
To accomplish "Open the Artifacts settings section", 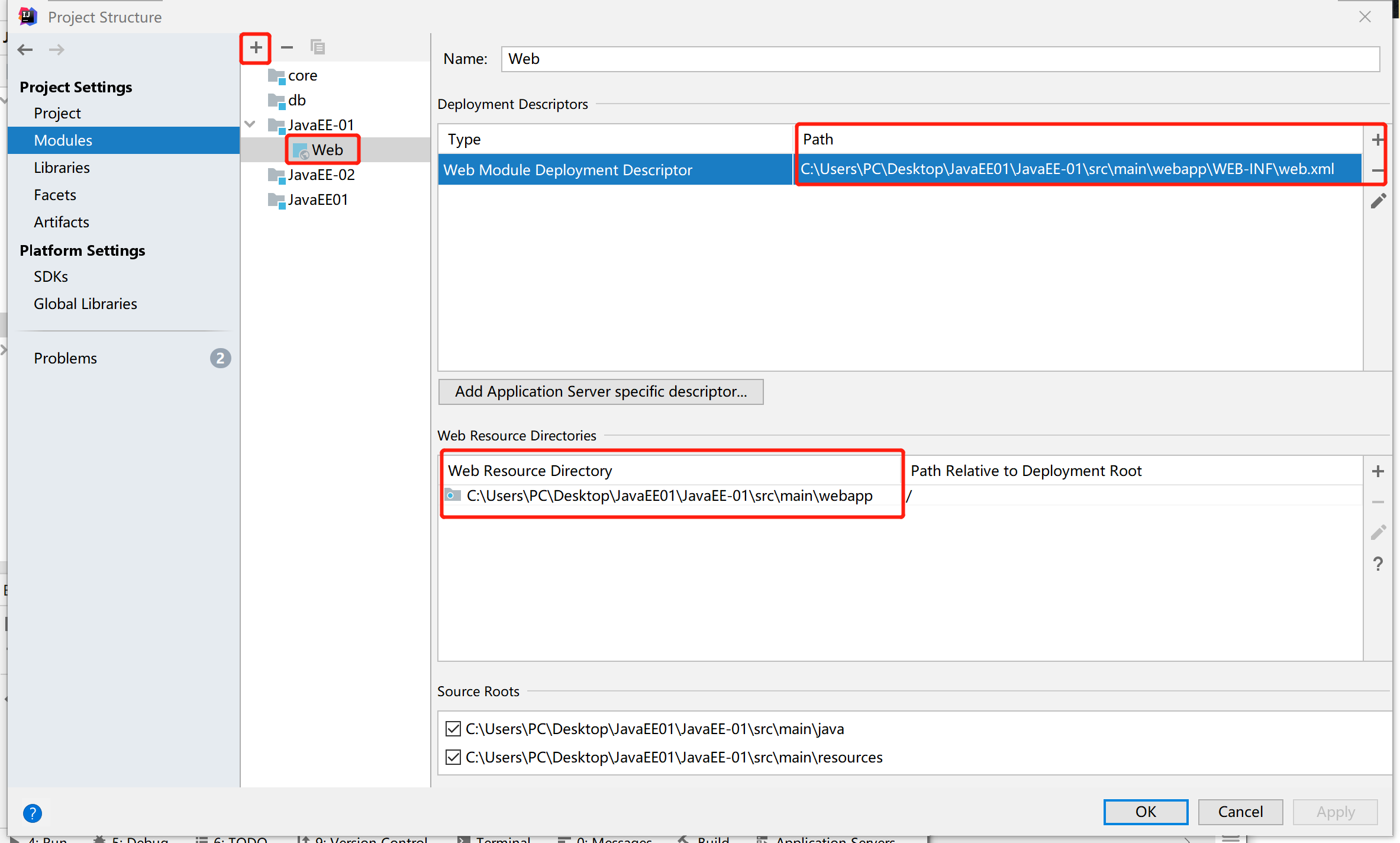I will pyautogui.click(x=62, y=222).
